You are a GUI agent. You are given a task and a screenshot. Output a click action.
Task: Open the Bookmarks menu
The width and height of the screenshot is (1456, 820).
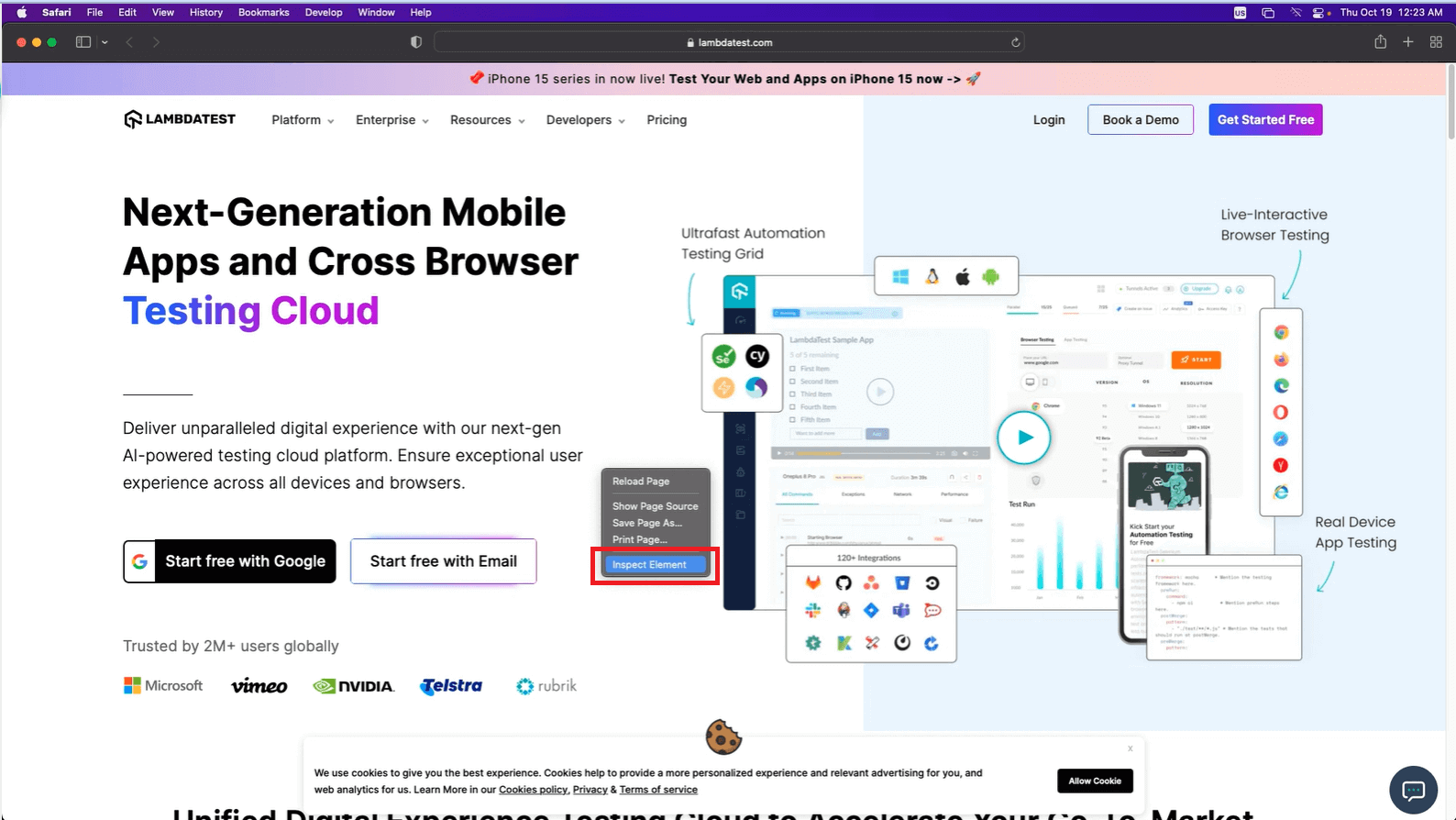[264, 12]
